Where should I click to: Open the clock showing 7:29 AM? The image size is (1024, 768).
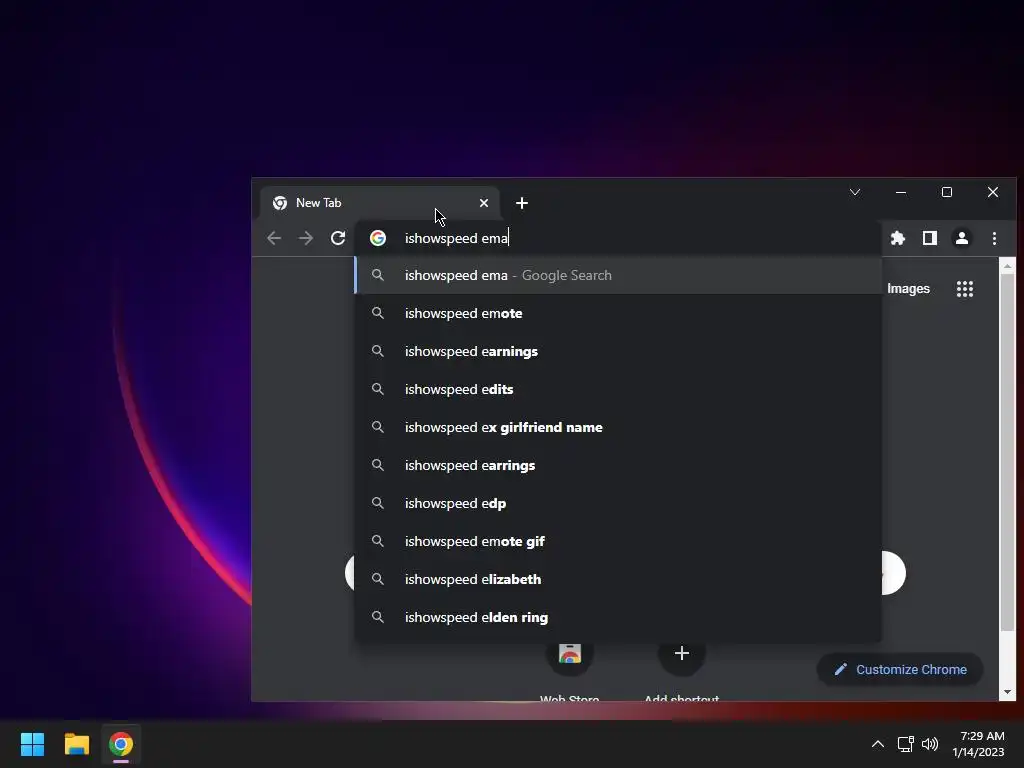coord(978,744)
